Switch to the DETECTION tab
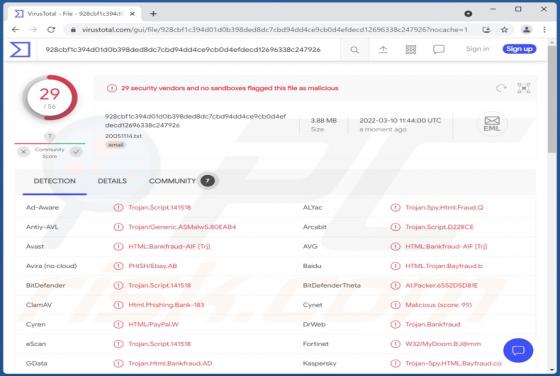This screenshot has height=376, width=560. click(55, 181)
